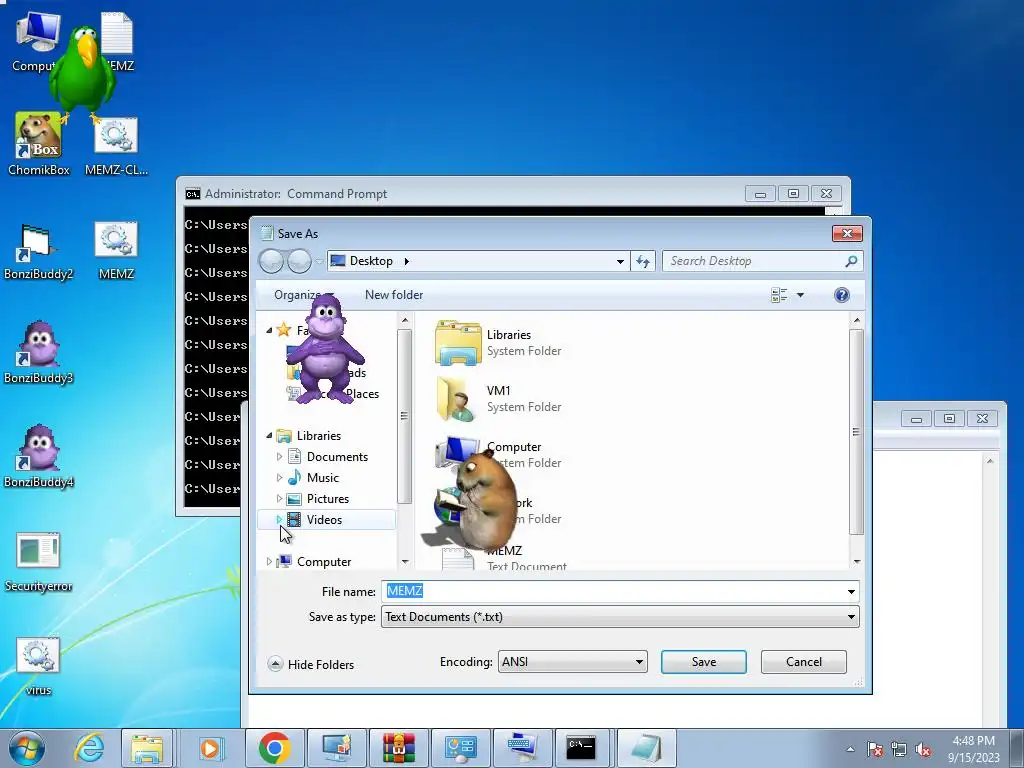Click New folder in the toolbar

(x=394, y=295)
